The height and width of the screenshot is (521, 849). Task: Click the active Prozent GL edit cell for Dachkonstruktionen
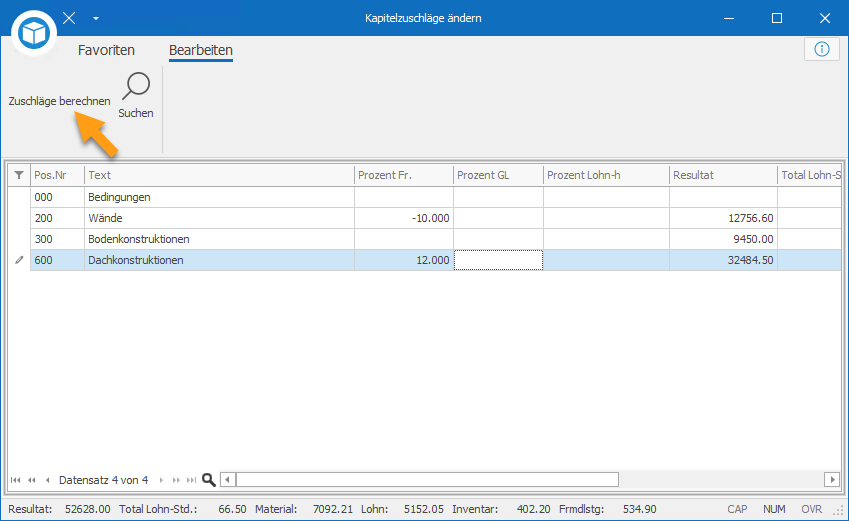click(x=498, y=260)
